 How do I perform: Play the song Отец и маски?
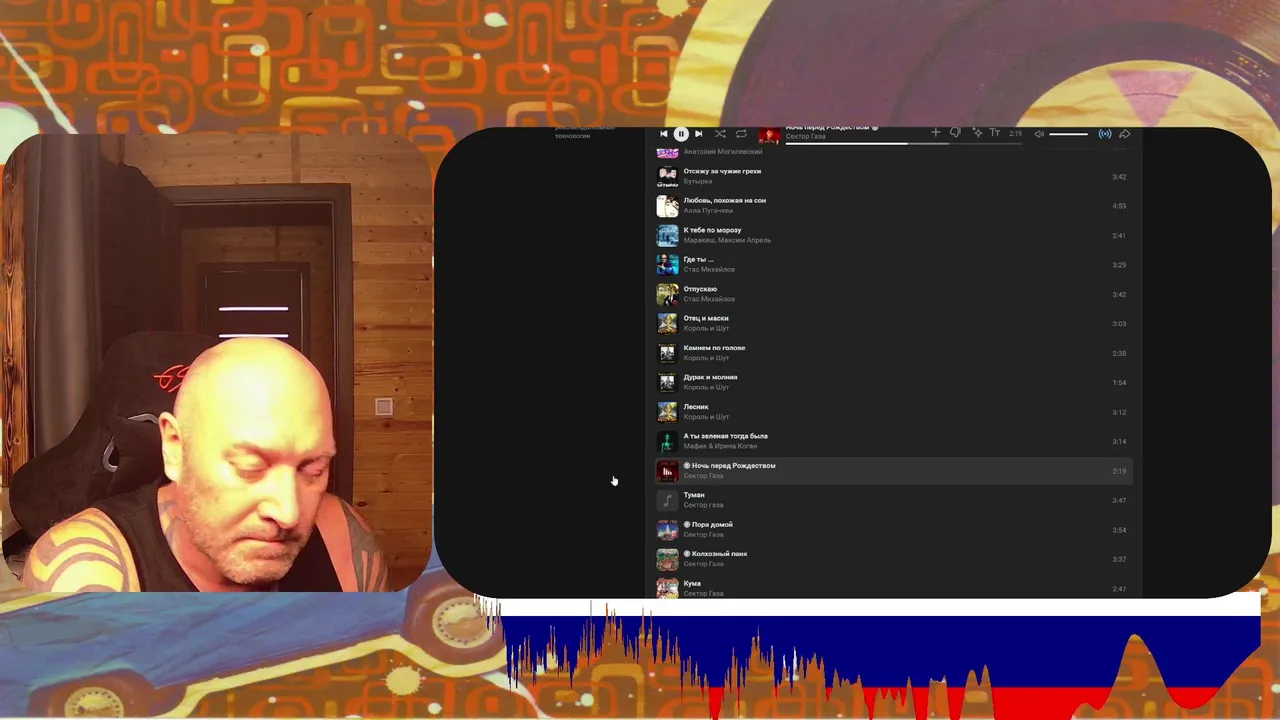point(706,318)
